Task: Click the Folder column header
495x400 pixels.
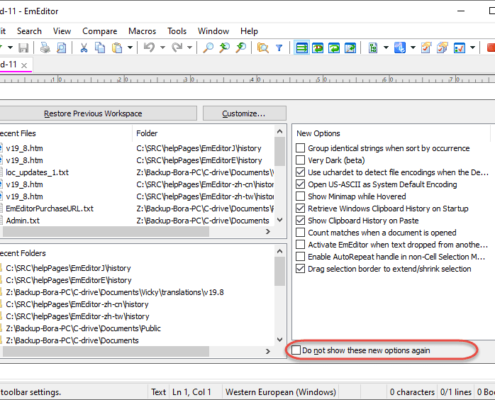Action: [203, 133]
